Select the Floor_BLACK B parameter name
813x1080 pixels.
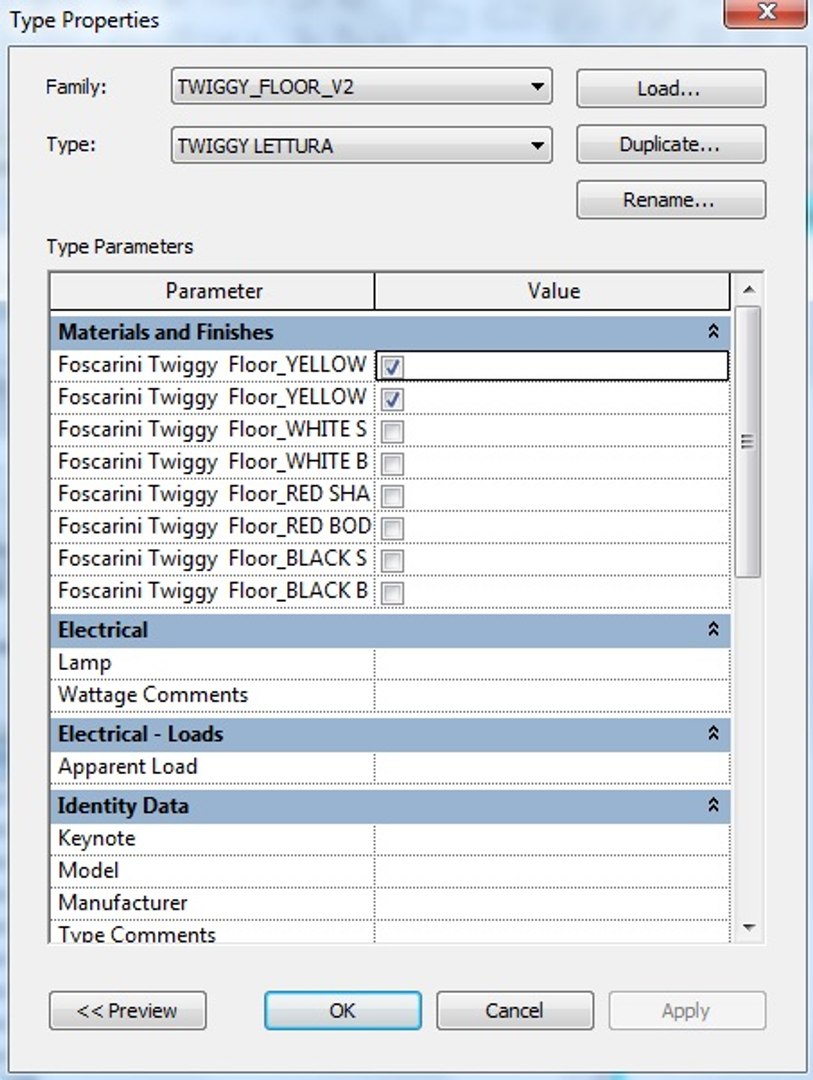coord(213,592)
